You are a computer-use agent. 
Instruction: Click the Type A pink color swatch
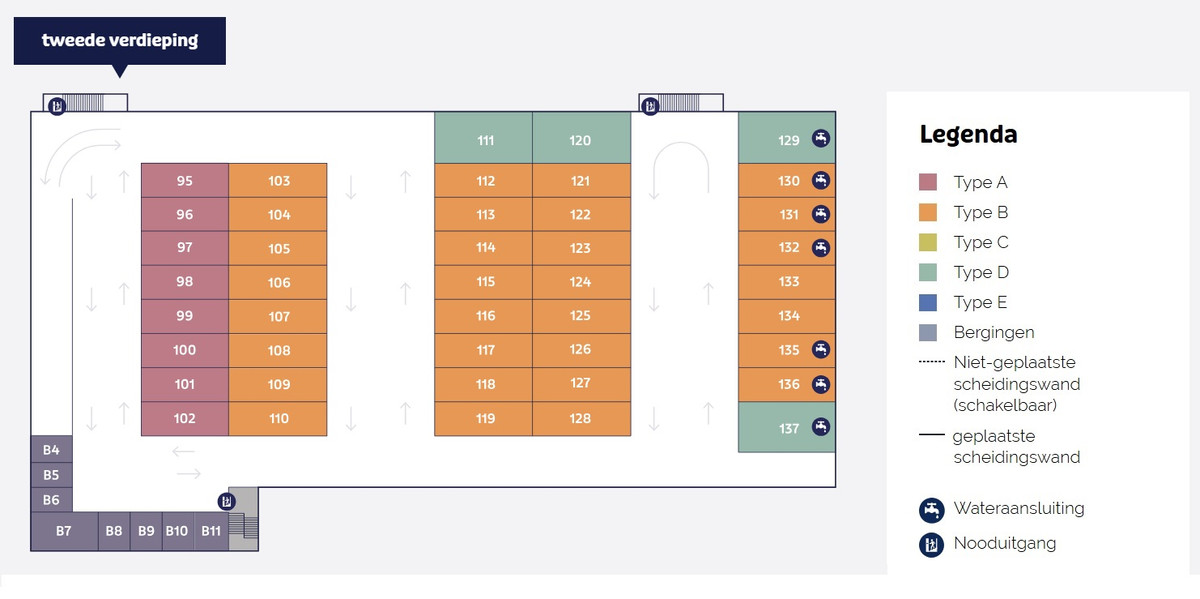tap(928, 182)
